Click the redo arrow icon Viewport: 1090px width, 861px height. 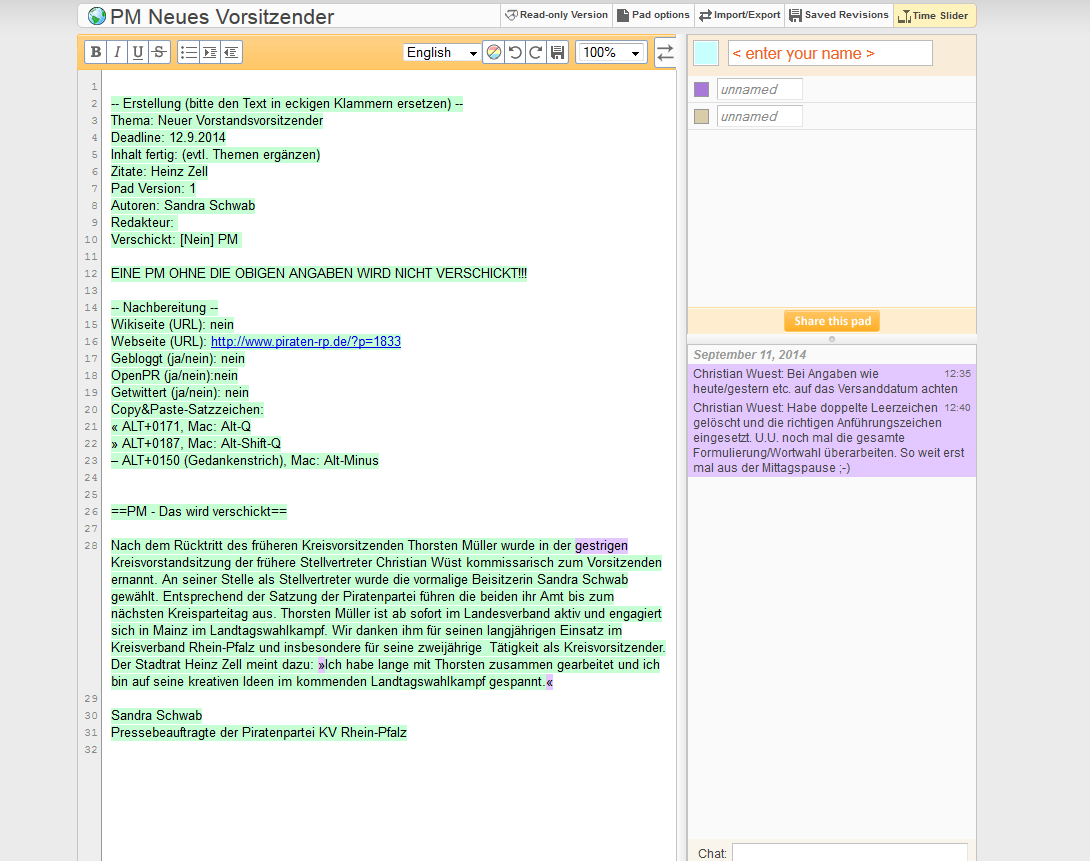click(536, 52)
